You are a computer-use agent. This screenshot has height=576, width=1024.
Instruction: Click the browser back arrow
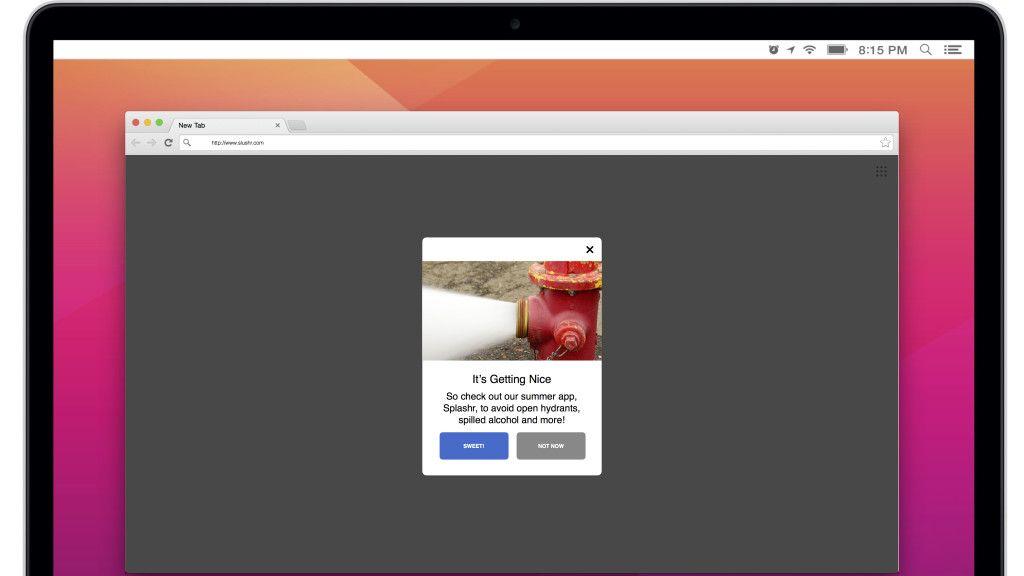coord(136,143)
